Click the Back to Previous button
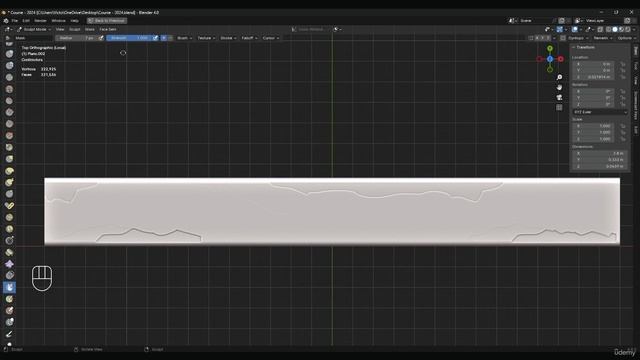The image size is (640, 360). pos(107,20)
